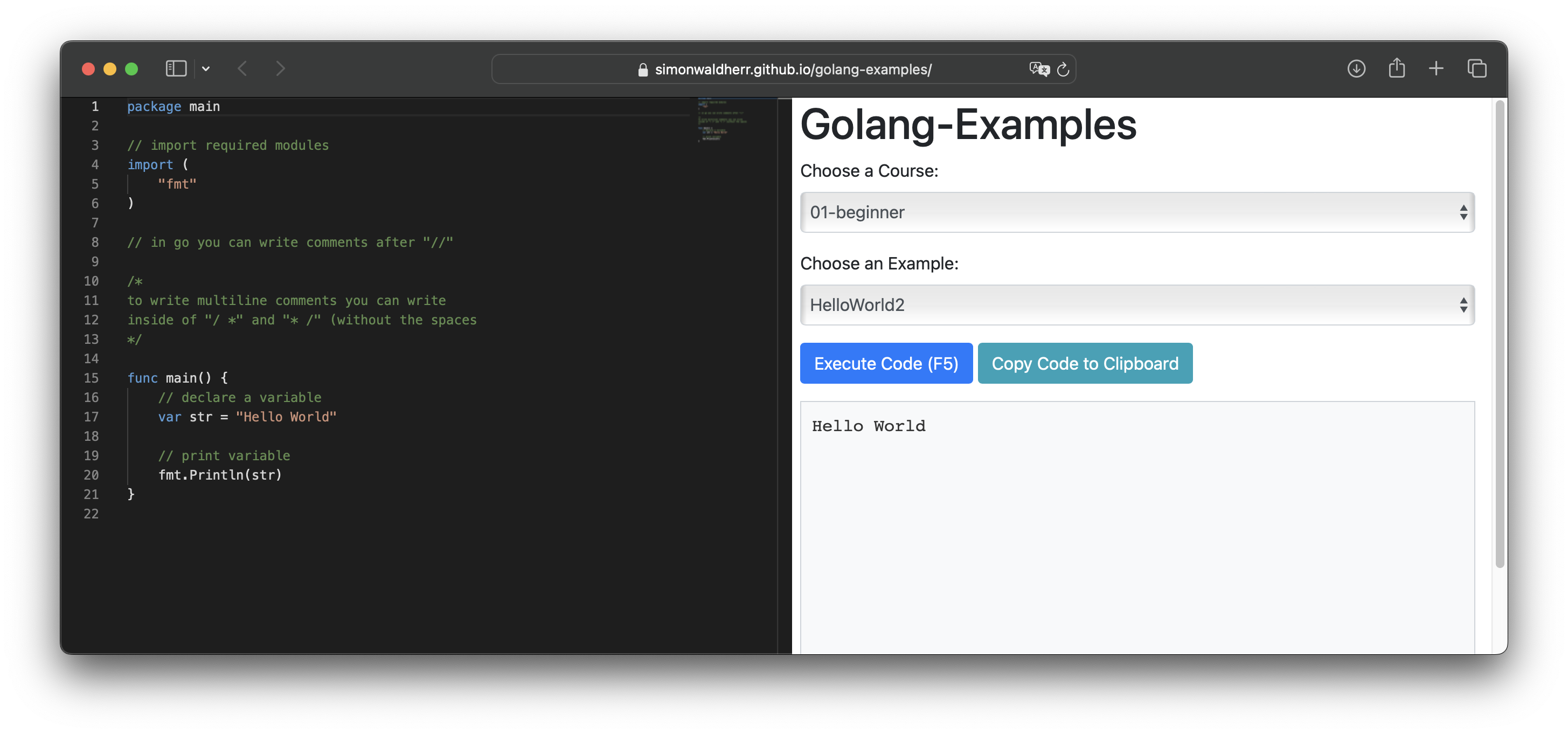Toggle the Safari sidebar icon

176,69
